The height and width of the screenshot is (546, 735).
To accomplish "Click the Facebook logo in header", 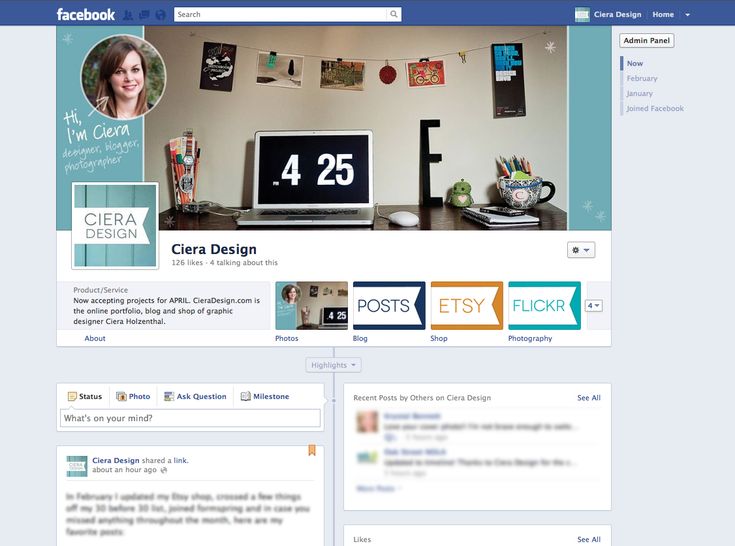I will (86, 14).
